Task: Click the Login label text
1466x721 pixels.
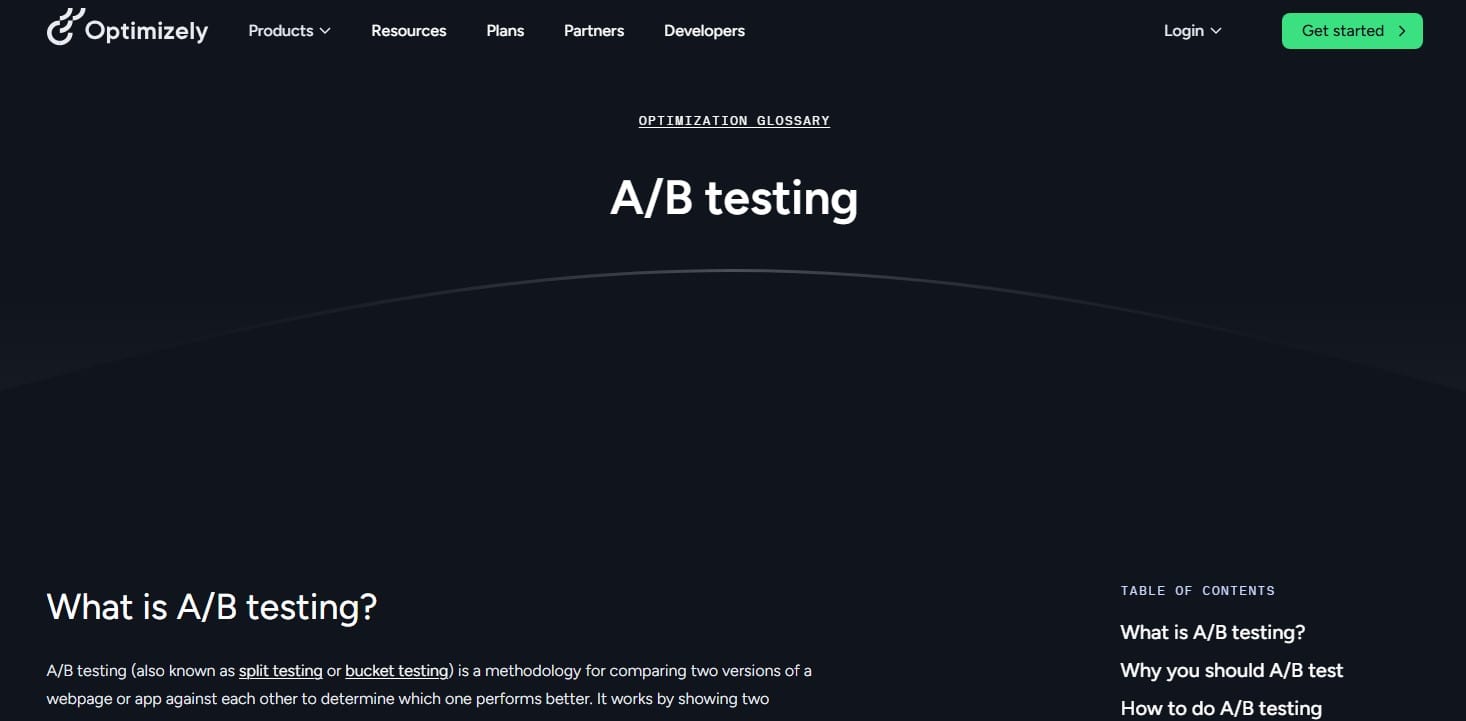Action: coord(1183,31)
